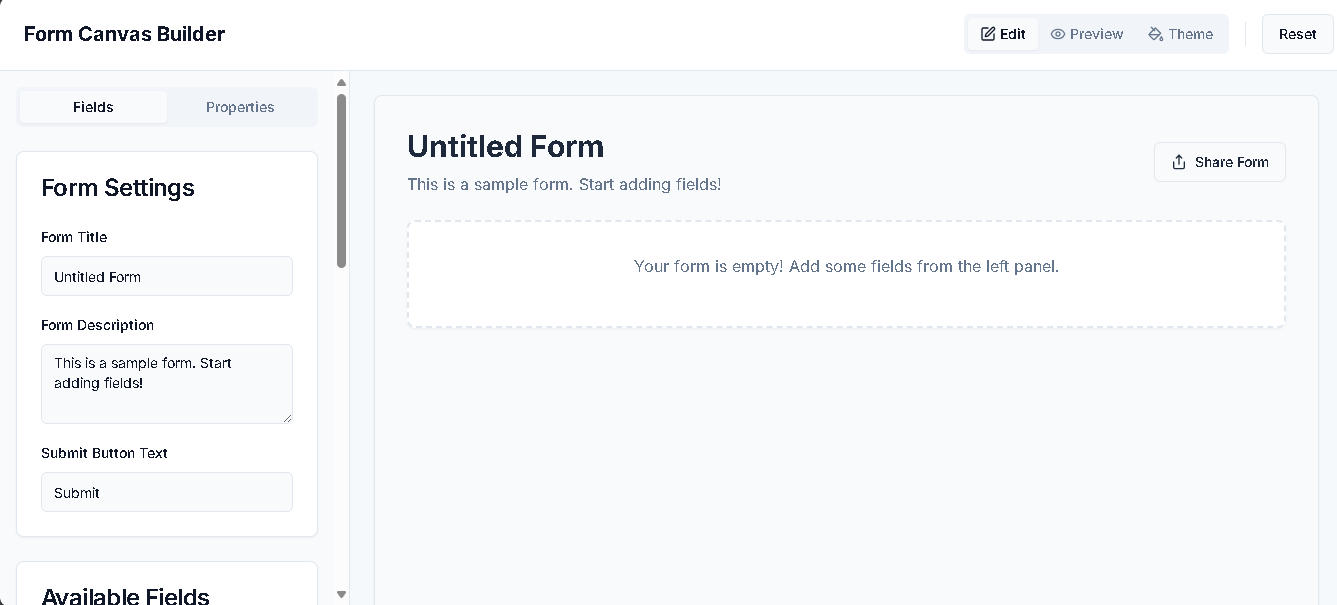Focus the Submit Button Text field

[167, 492]
